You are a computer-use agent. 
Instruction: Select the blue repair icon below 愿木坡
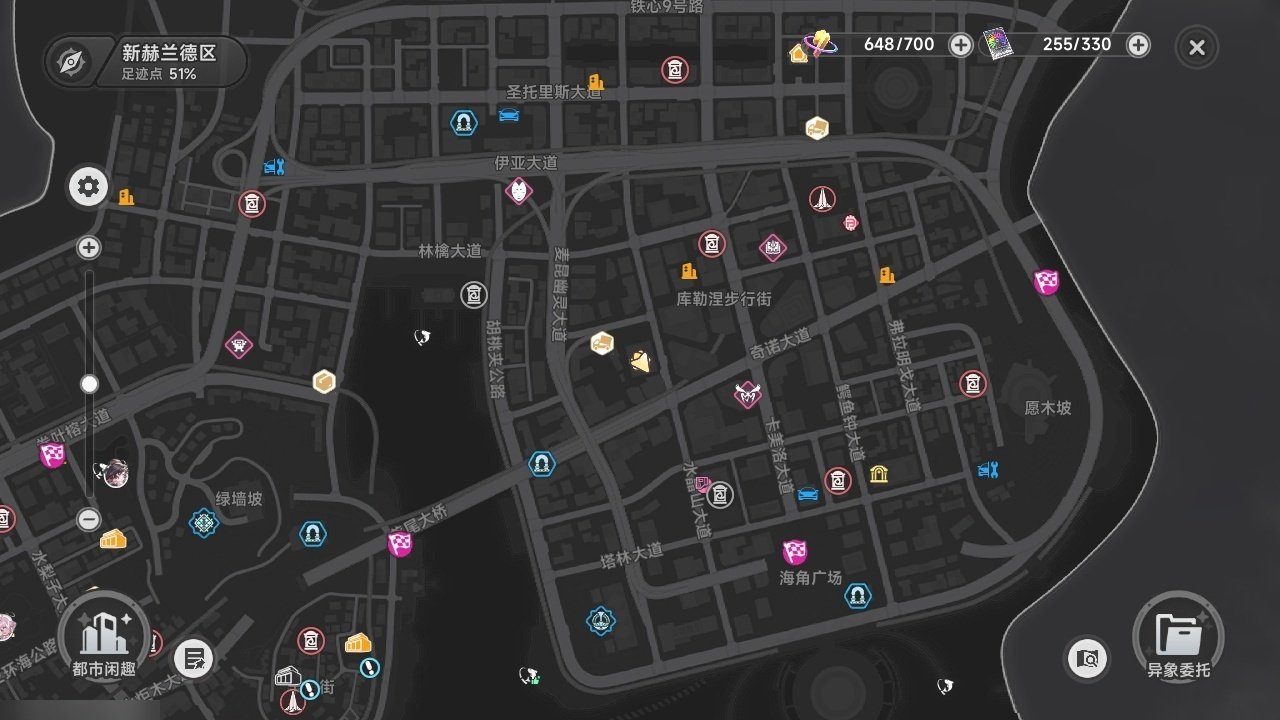989,469
